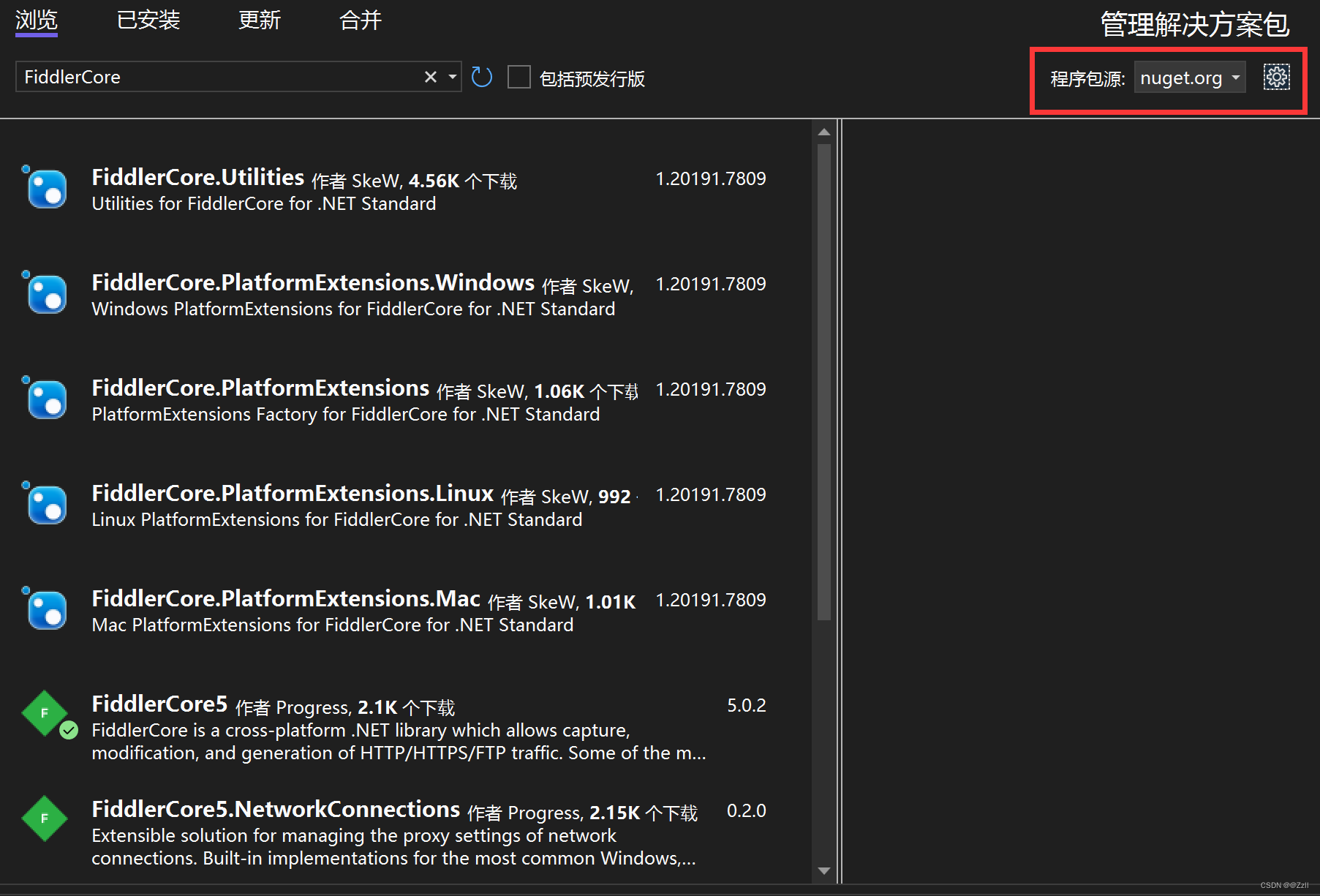Click the FiddlerCore5.NetworkConnections package icon
Screen dimensions: 1320x896
tap(45, 818)
